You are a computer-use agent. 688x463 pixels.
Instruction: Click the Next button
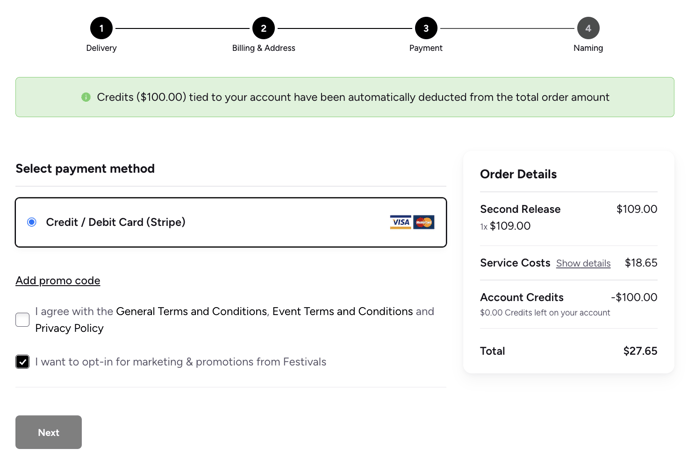pyautogui.click(x=49, y=432)
